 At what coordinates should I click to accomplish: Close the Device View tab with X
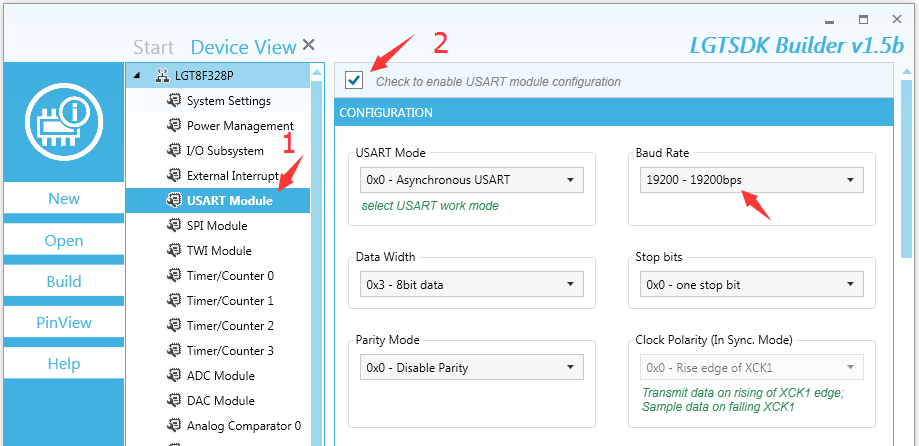tap(309, 45)
